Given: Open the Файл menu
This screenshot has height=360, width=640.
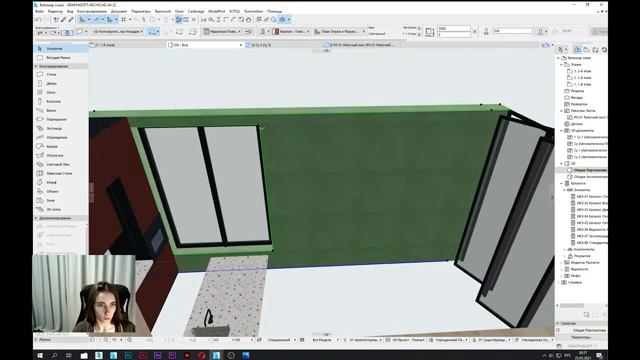Looking at the screenshot, I should click(40, 11).
